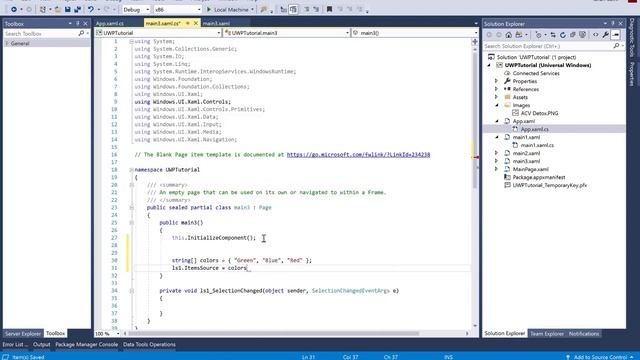This screenshot has width=640, height=360.
Task: Click the New Project toolbar icon
Action: [x=43, y=9]
